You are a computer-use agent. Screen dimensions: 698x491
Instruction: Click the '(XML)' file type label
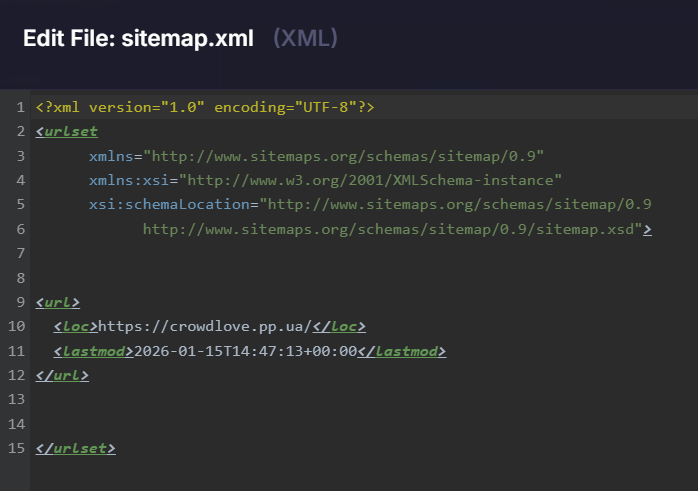305,38
